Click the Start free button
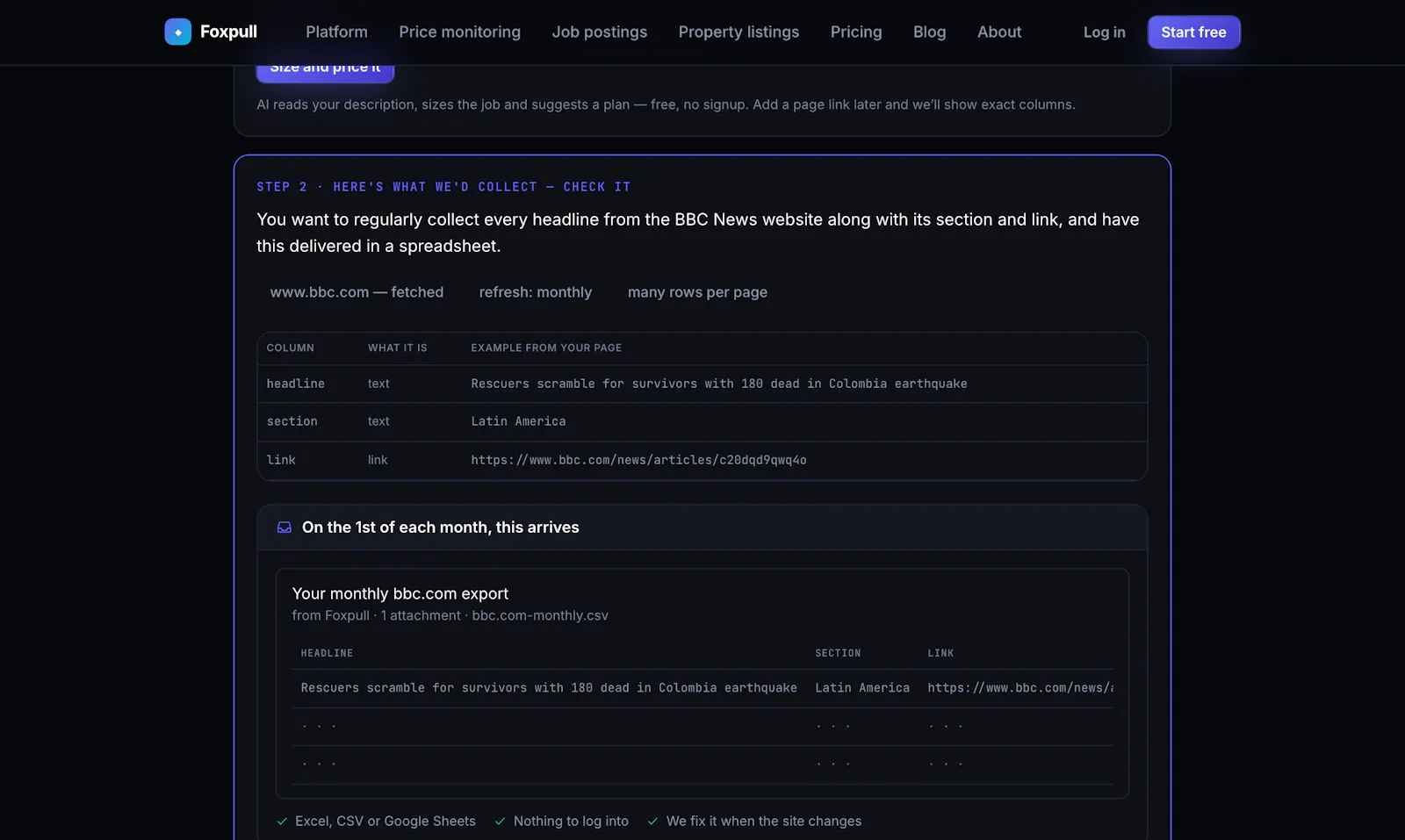The width and height of the screenshot is (1405, 840). [x=1193, y=32]
